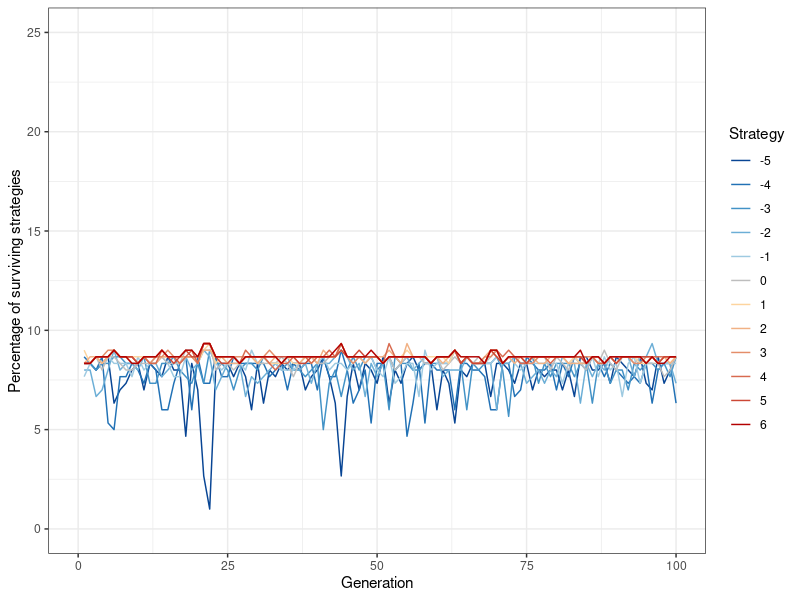The image size is (800, 600).
Task: Click the "15" tick label on the y-axis
Action: coord(33,231)
